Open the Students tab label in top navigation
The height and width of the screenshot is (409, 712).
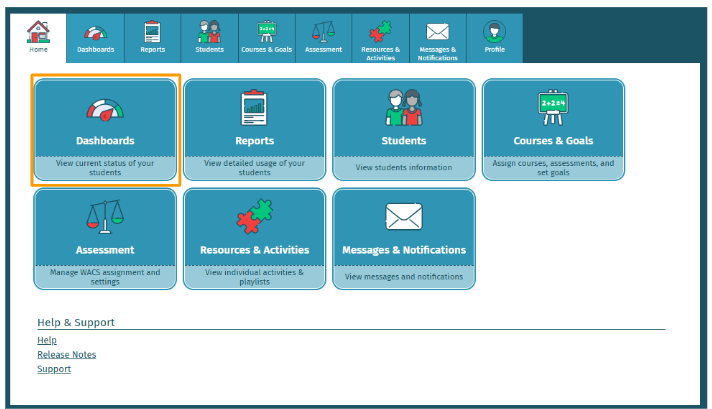[x=209, y=49]
